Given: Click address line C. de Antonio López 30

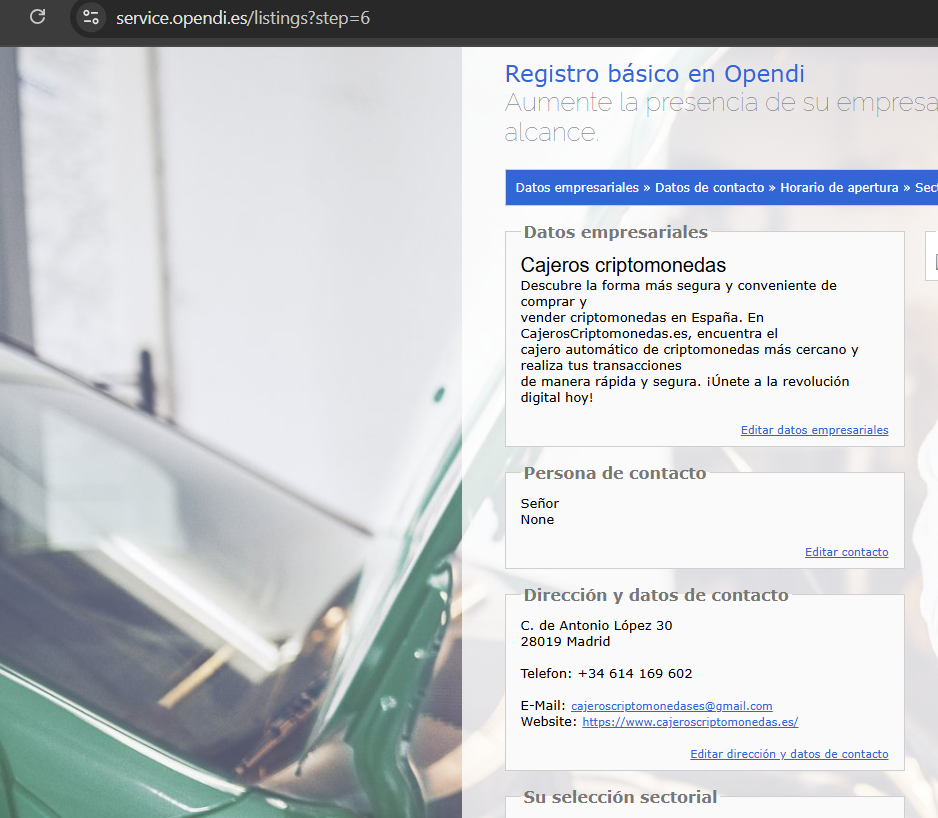Looking at the screenshot, I should coord(596,626).
